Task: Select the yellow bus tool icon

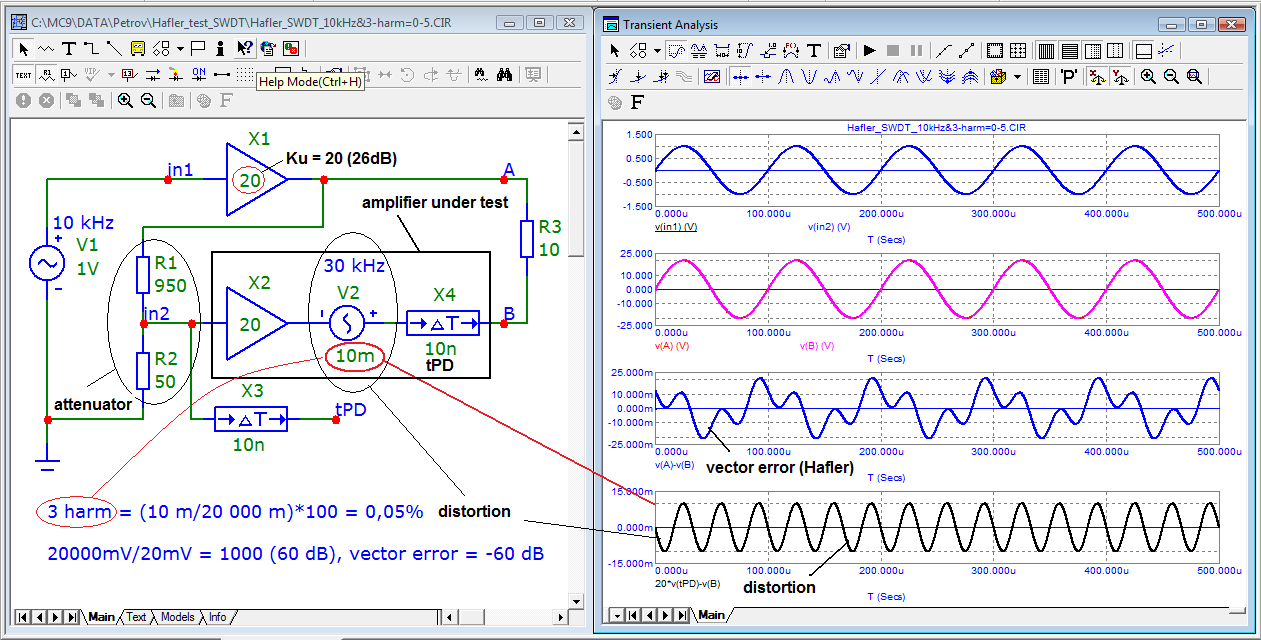Action: point(138,48)
